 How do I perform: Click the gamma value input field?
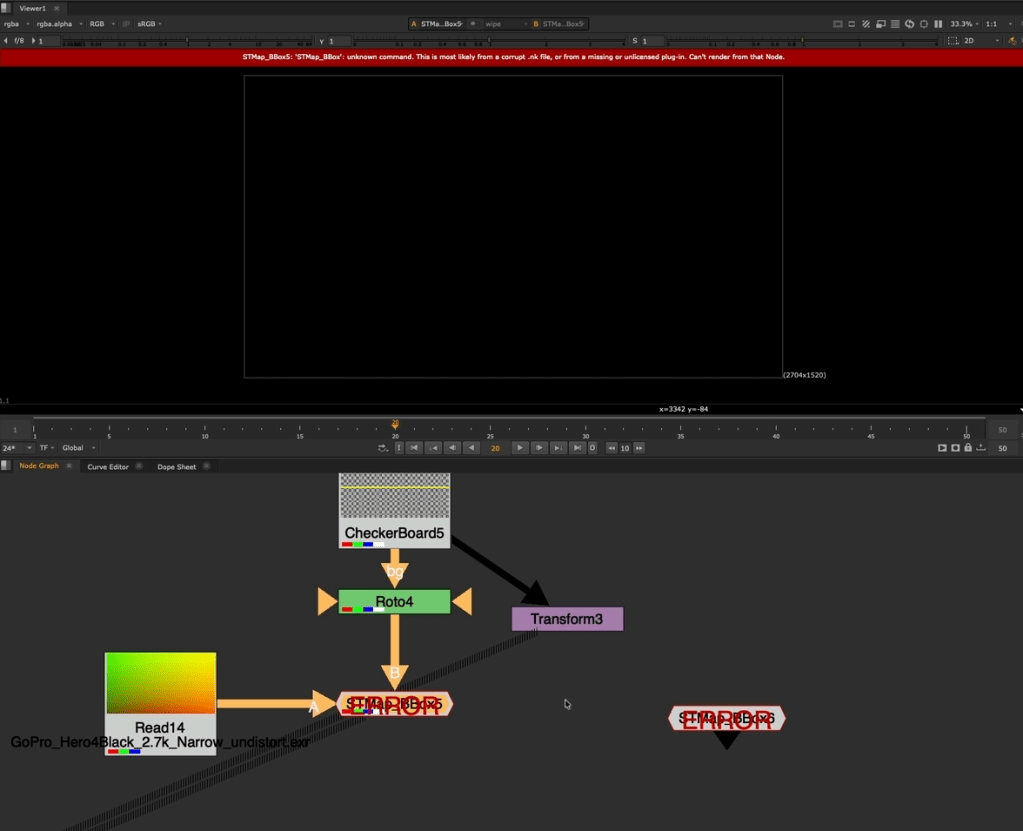point(339,41)
